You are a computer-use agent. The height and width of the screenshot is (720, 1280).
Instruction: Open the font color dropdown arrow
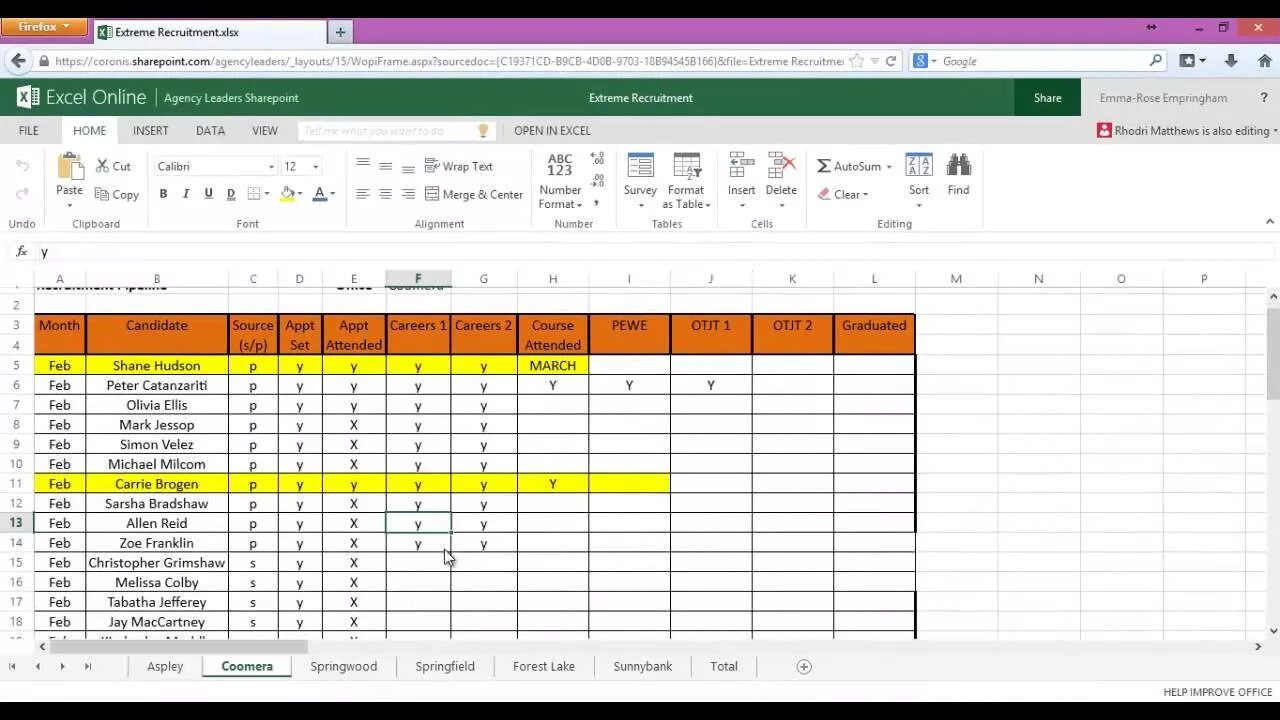[x=332, y=194]
